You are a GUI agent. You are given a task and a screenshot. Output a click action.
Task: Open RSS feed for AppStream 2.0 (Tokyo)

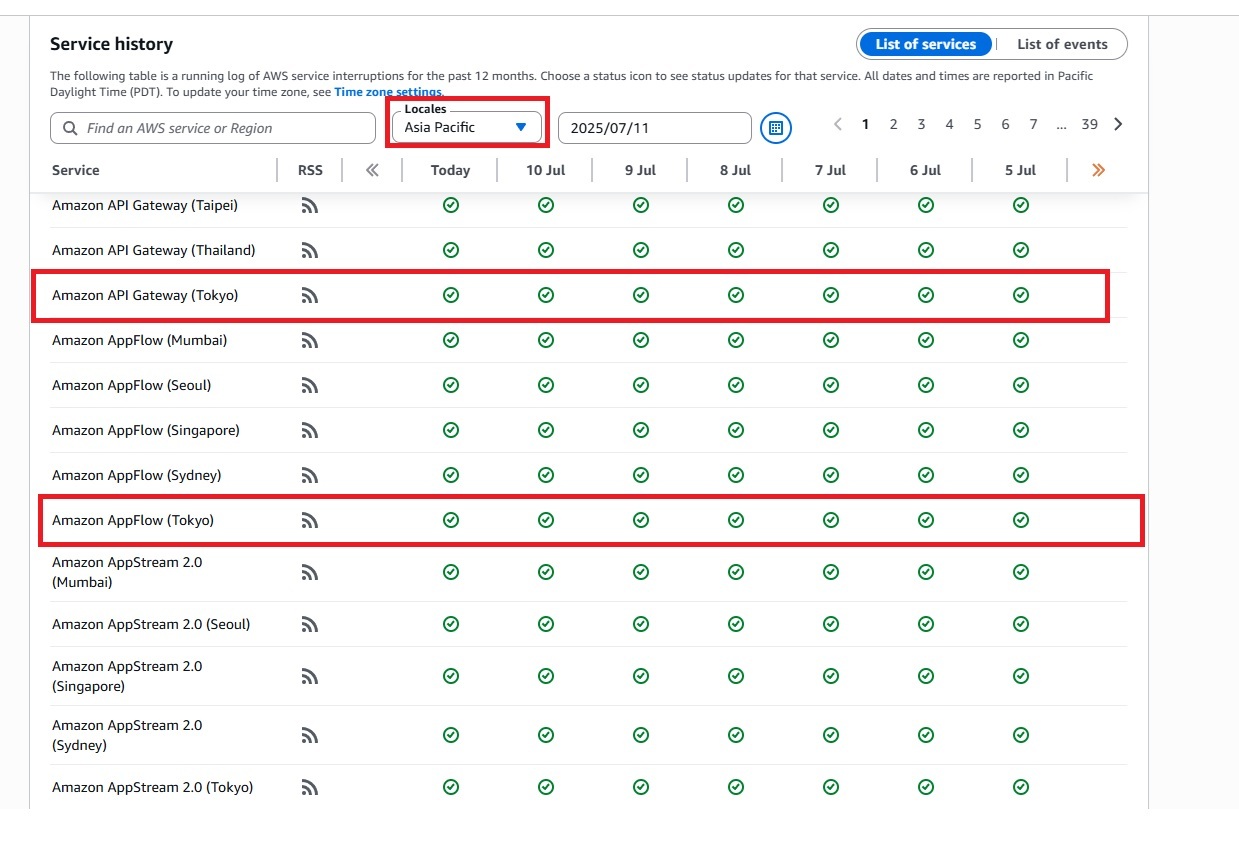[310, 788]
